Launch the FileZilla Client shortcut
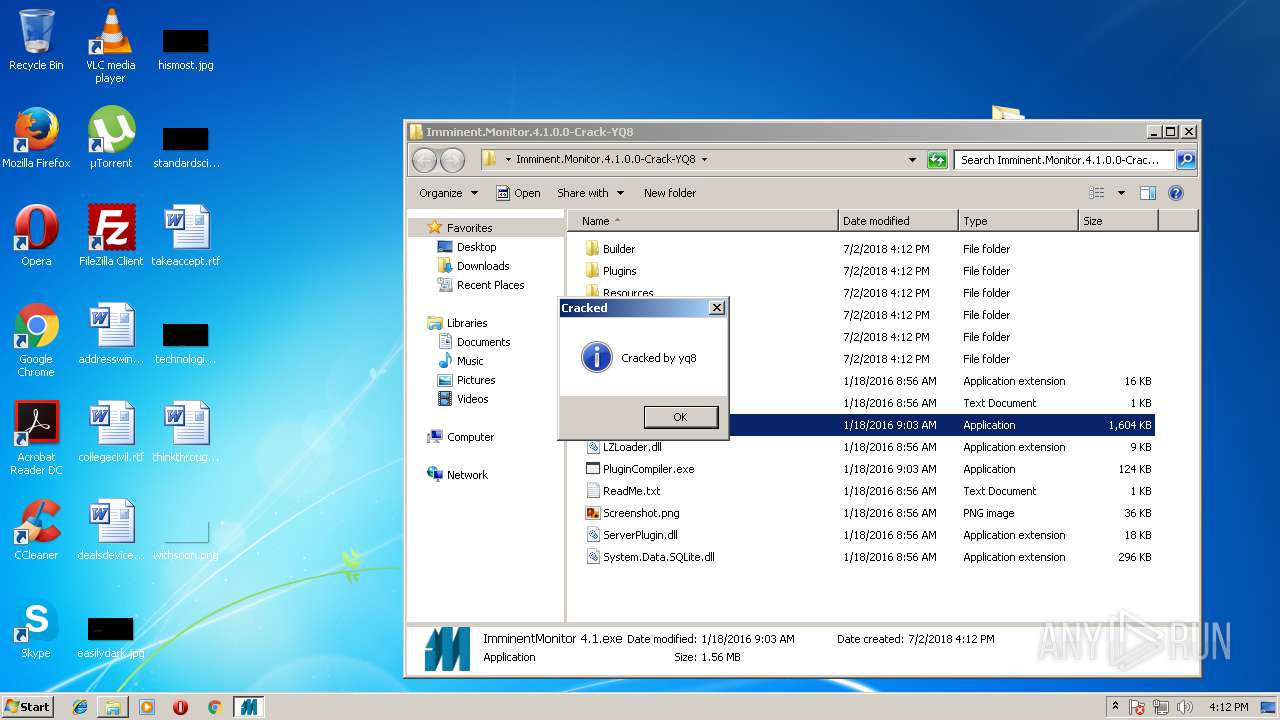The image size is (1280, 720). [110, 236]
